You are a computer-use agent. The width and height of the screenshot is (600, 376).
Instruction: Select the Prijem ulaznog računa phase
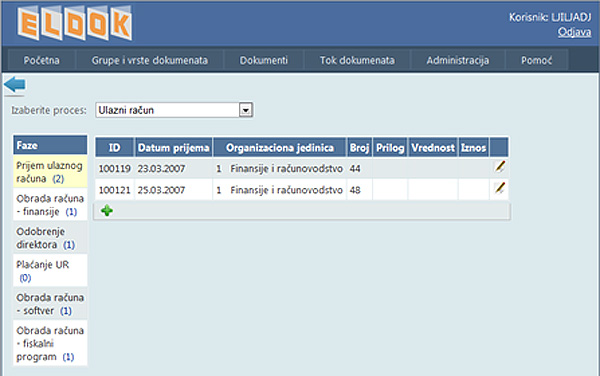click(x=50, y=172)
